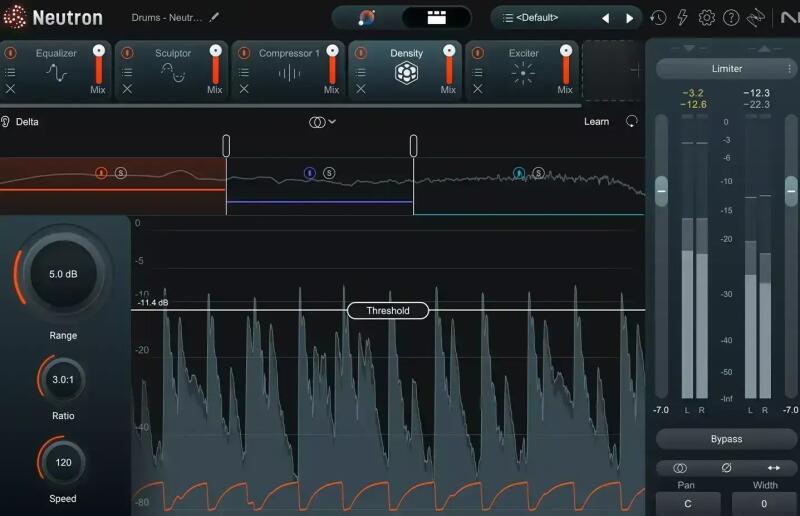Click the history clock icon

658,18
